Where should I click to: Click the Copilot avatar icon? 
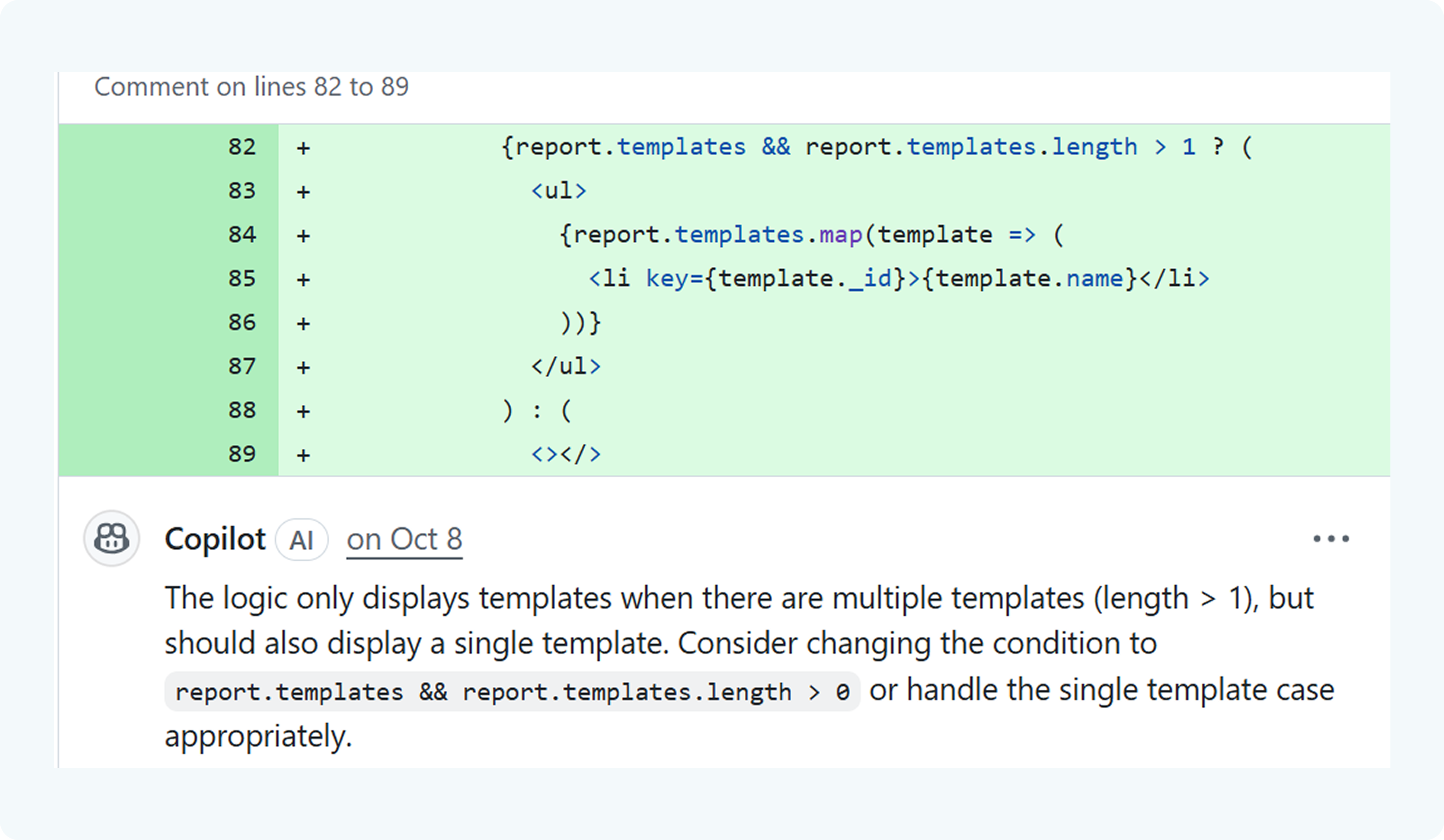(112, 538)
